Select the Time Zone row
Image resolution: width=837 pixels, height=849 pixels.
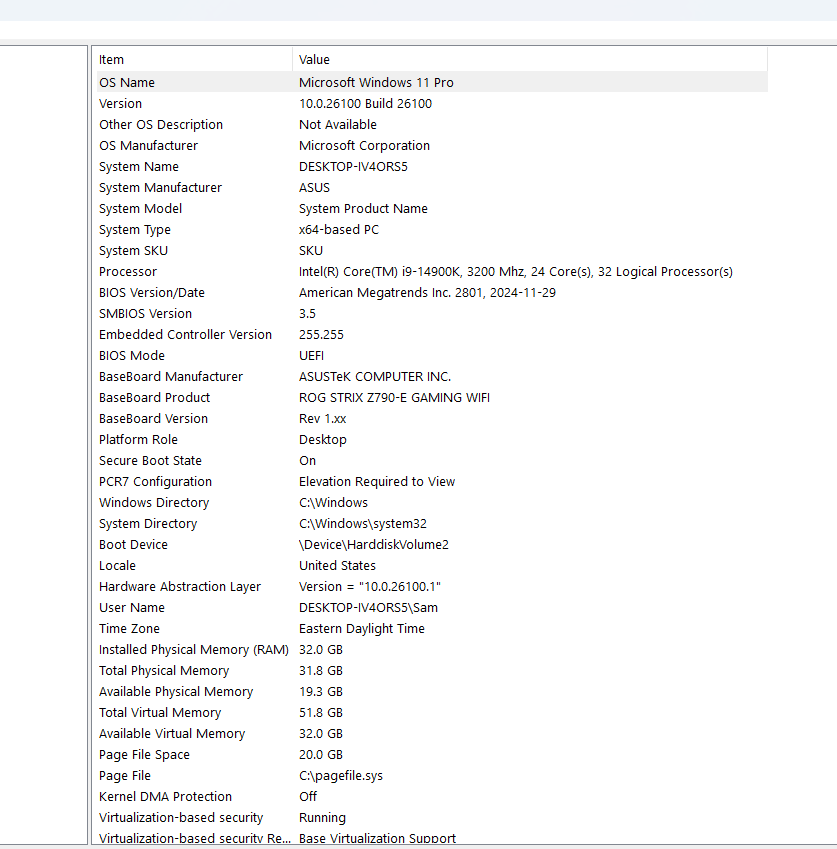pyautogui.click(x=432, y=629)
